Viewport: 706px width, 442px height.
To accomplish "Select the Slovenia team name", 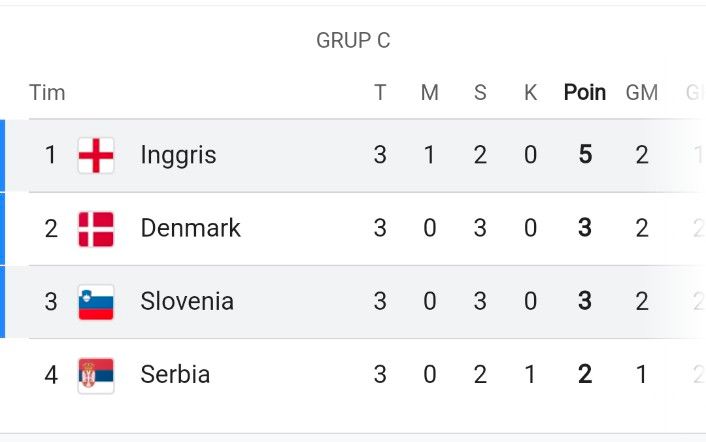I will (x=187, y=301).
